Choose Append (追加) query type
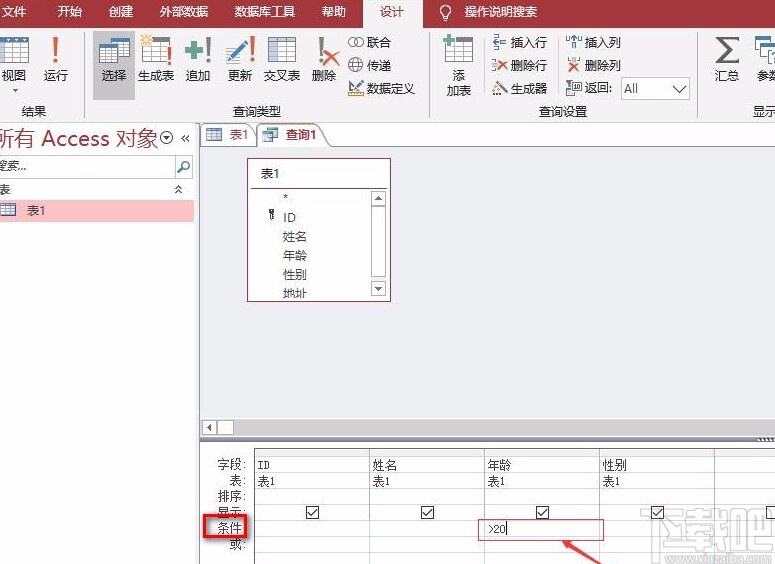Screen dimensions: 775x564 198,59
